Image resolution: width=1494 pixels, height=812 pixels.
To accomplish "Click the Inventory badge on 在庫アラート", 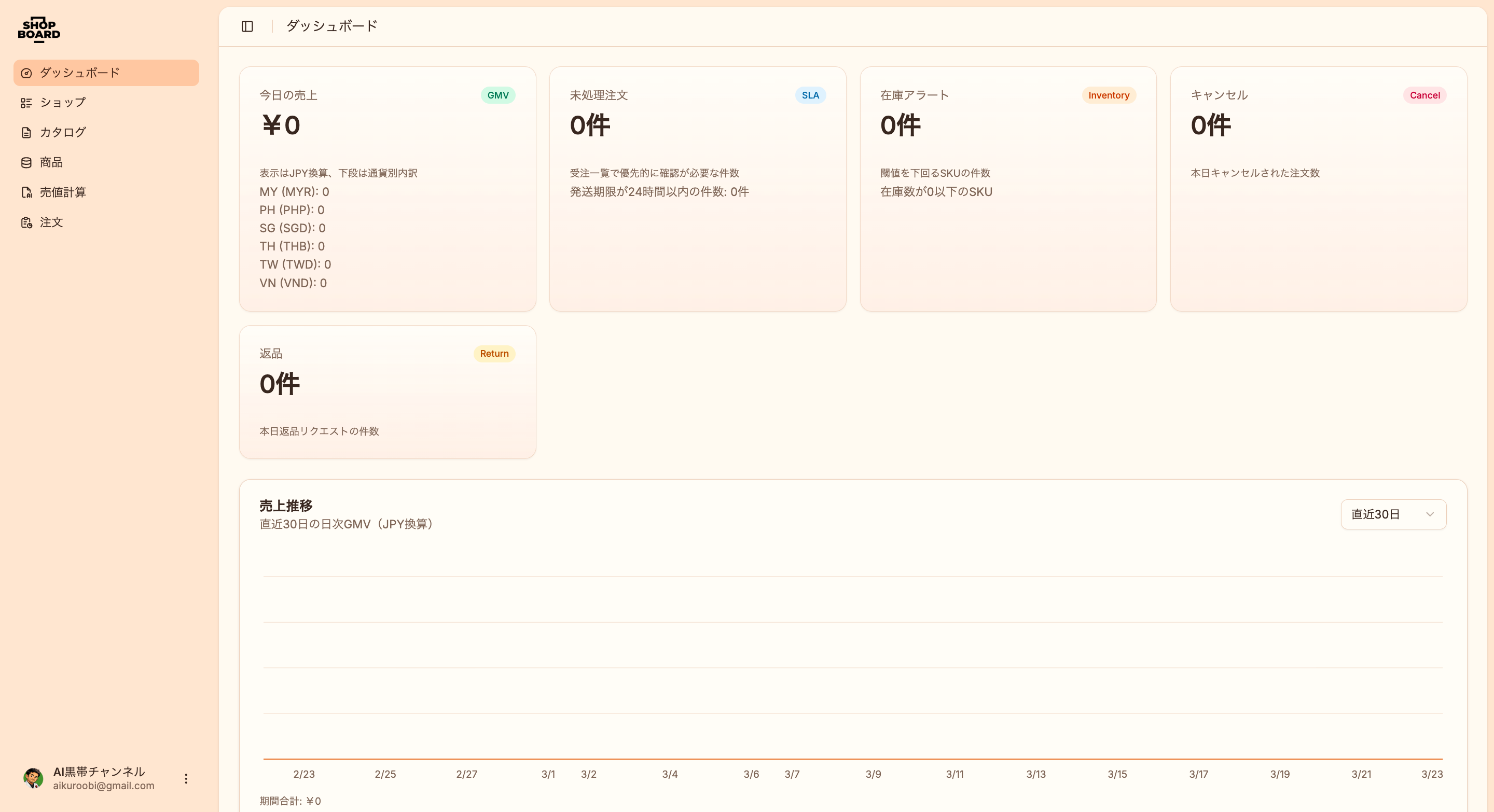I will (1109, 95).
